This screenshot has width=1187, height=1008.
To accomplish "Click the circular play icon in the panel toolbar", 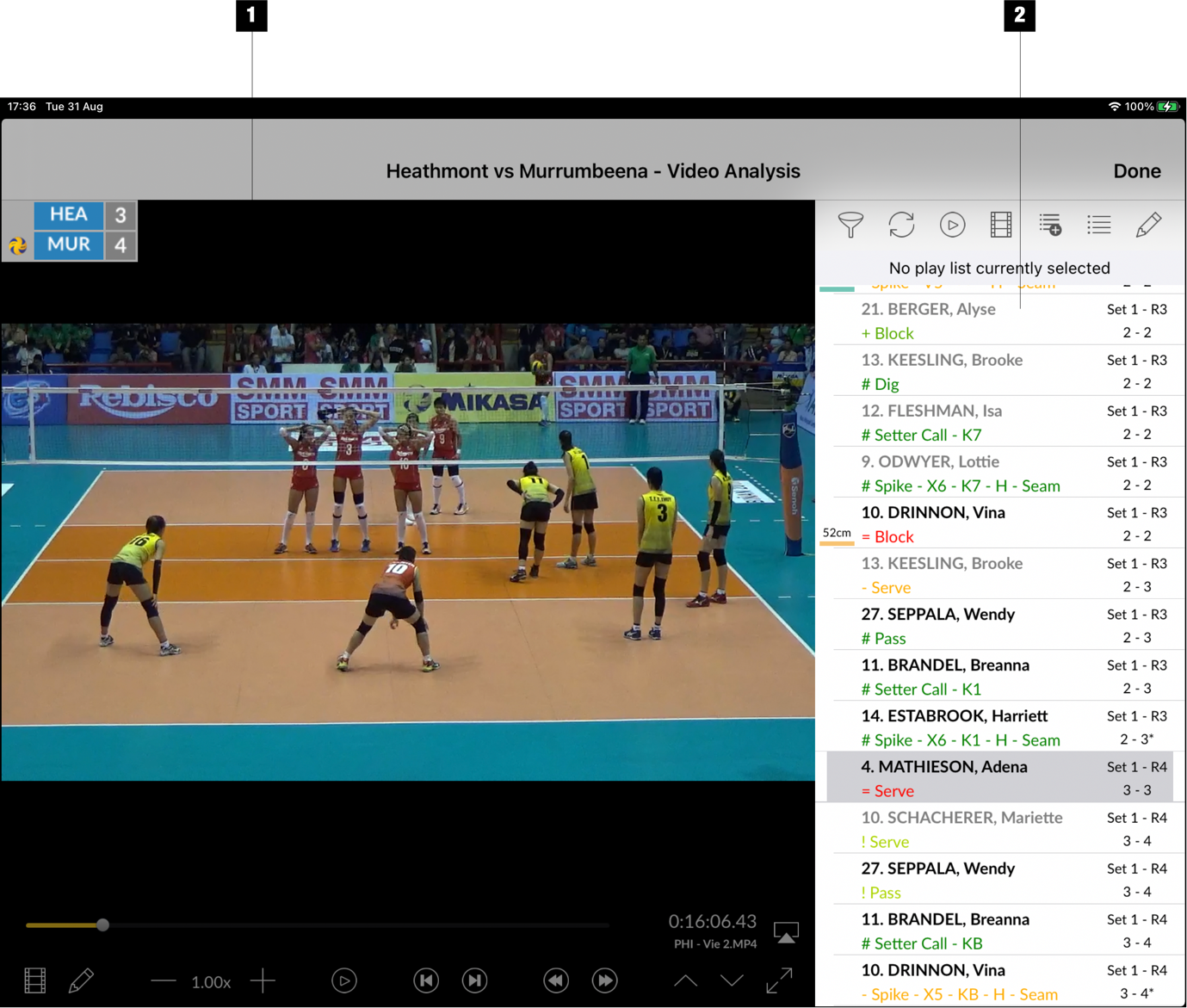I will [953, 225].
